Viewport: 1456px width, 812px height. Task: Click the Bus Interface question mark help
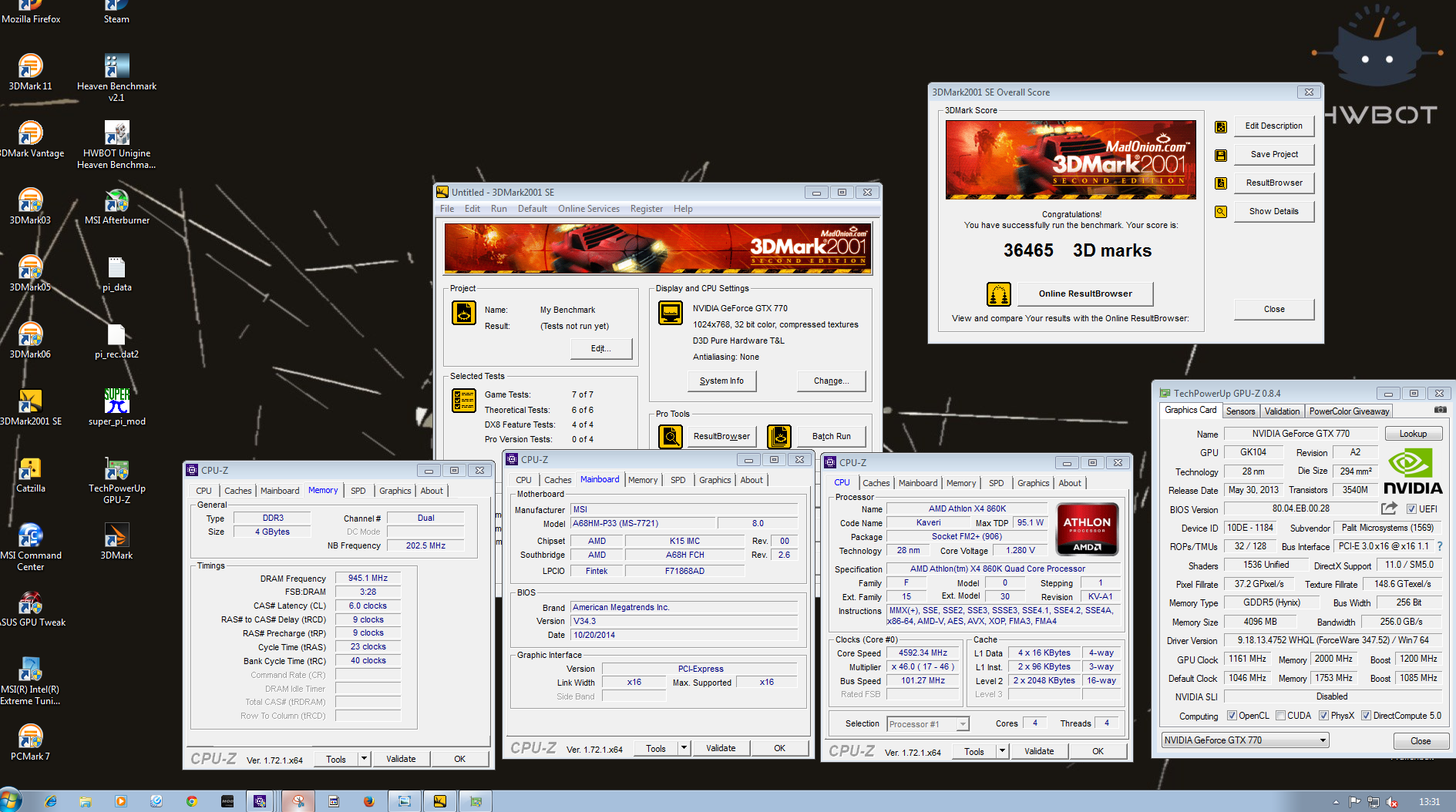click(1439, 546)
